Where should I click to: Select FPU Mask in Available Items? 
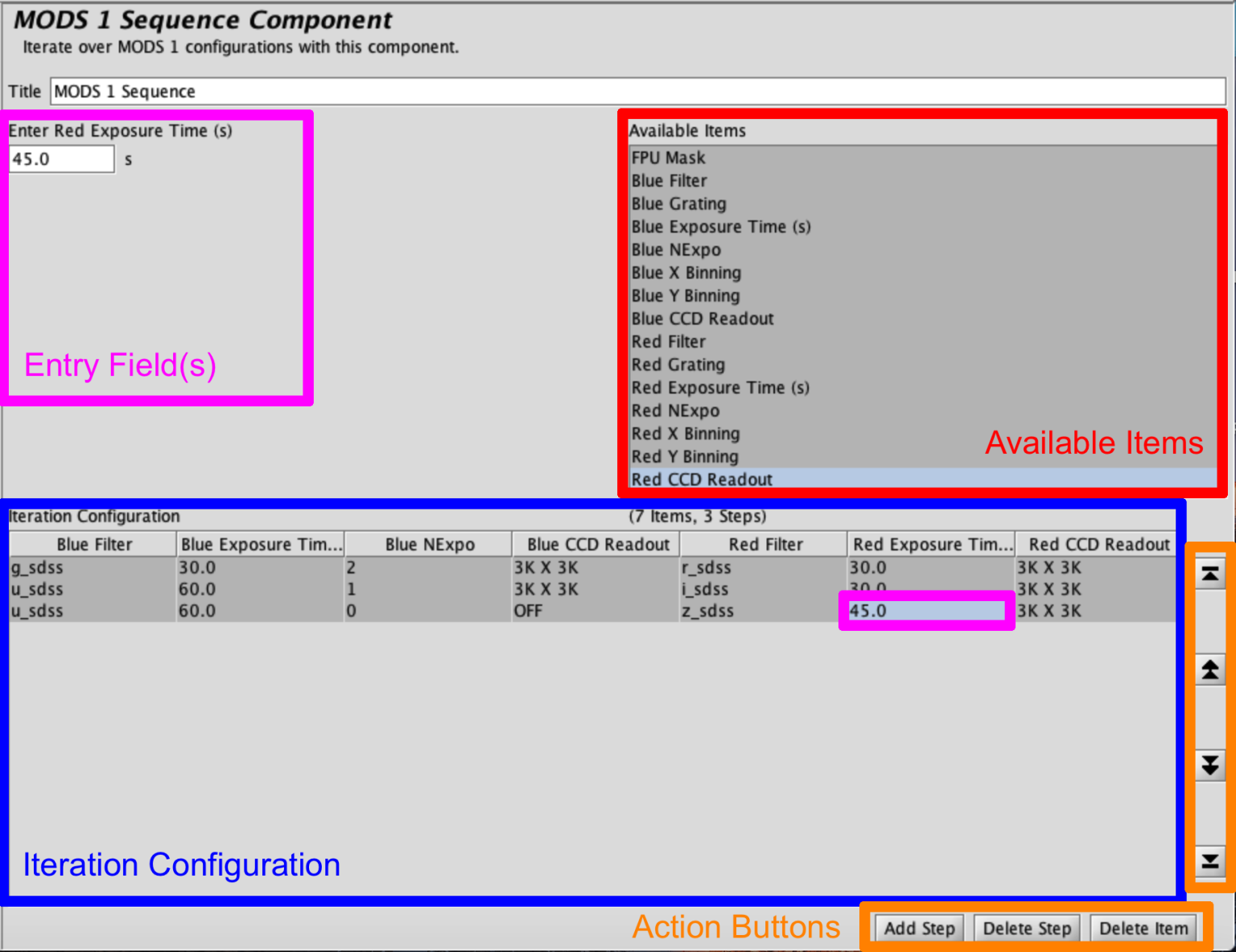point(923,158)
